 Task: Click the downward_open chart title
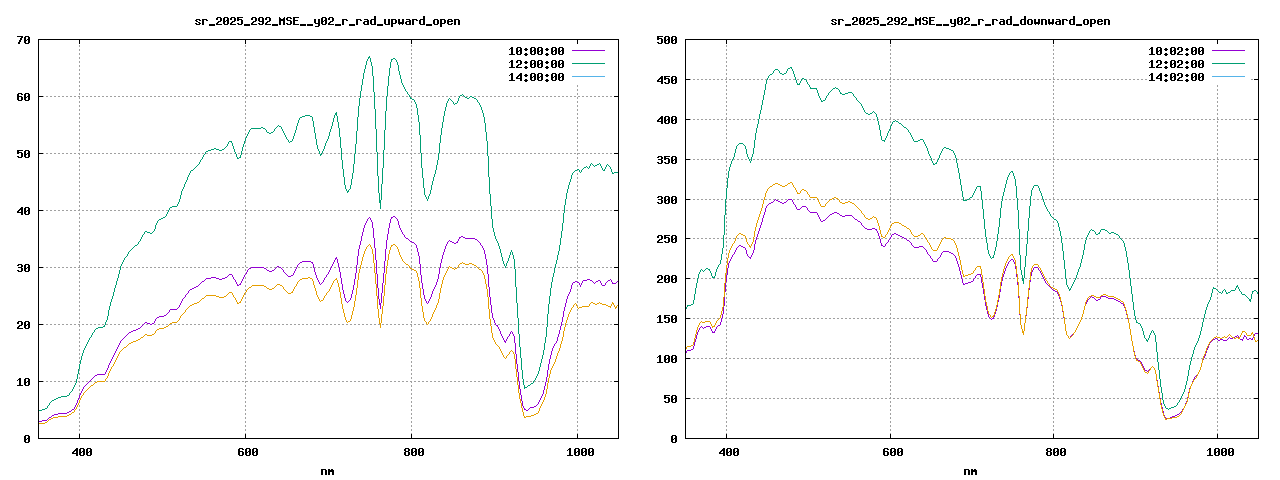coord(970,21)
